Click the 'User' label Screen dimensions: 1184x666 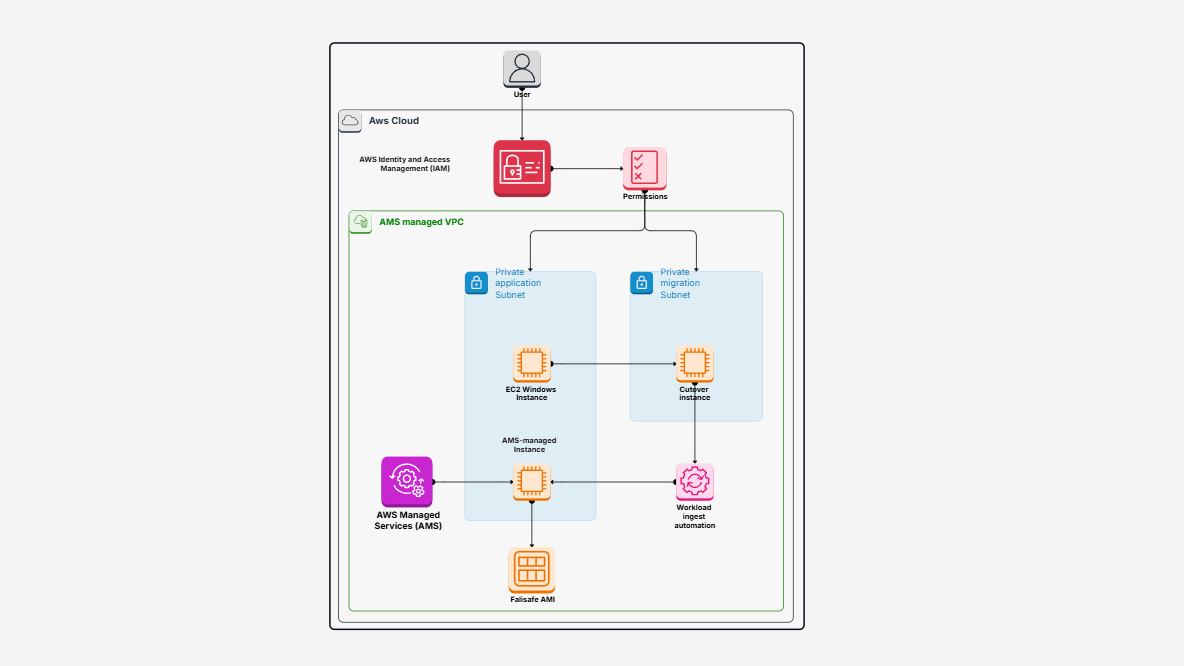coord(522,94)
